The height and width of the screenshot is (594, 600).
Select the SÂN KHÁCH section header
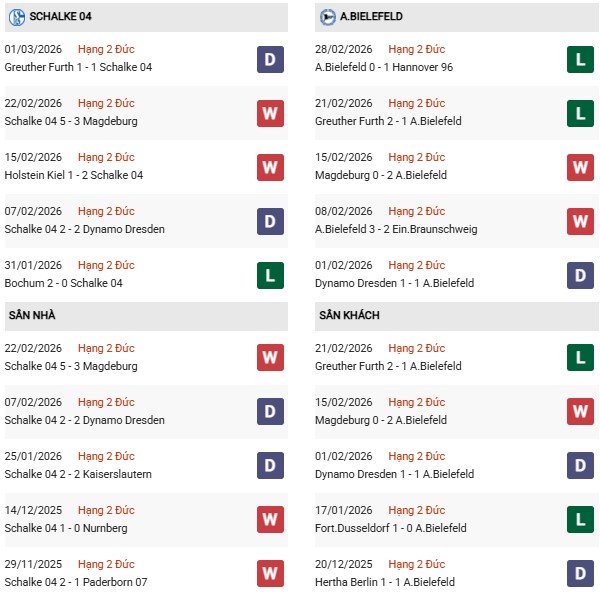(348, 315)
